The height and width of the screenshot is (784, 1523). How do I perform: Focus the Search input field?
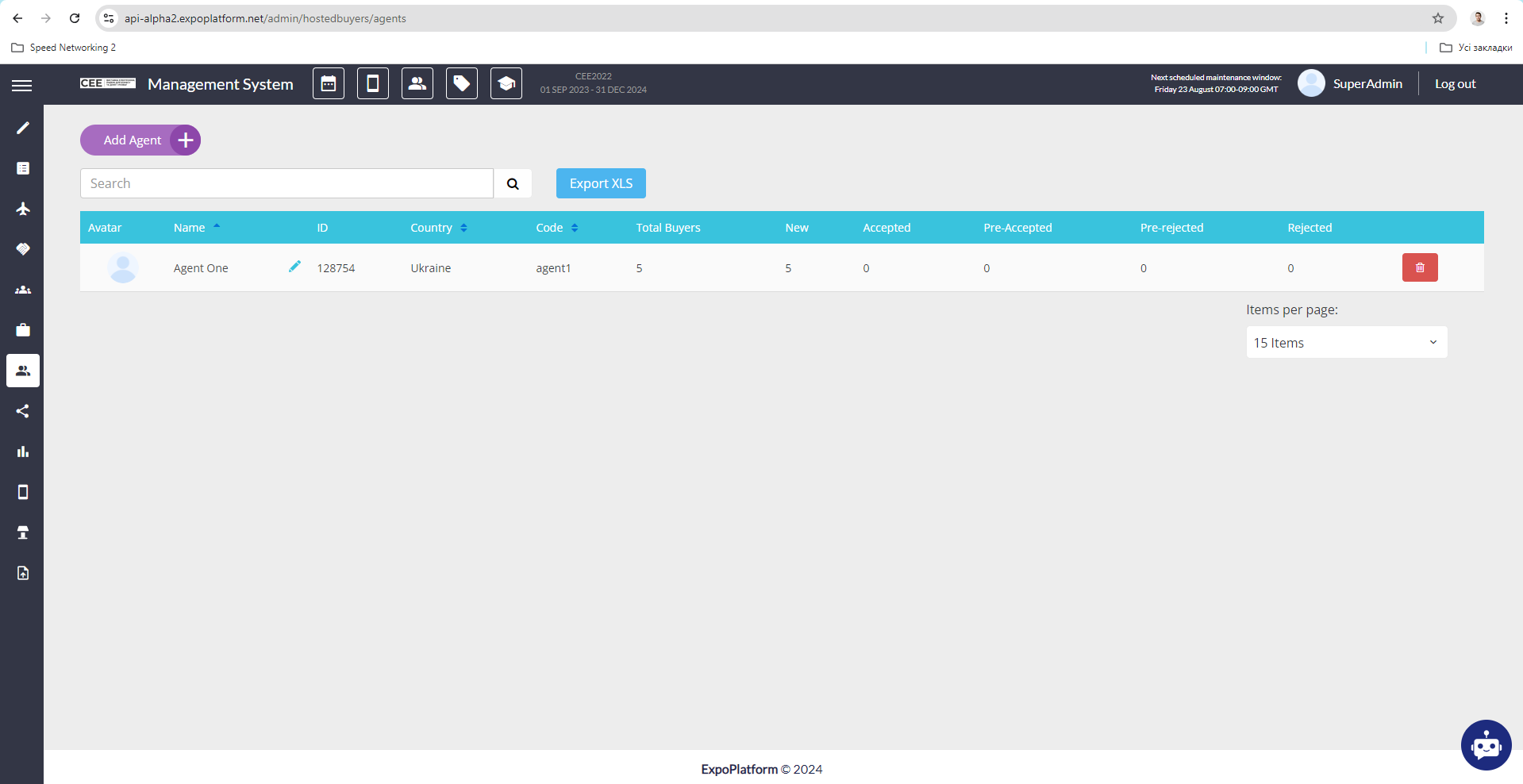tap(287, 183)
